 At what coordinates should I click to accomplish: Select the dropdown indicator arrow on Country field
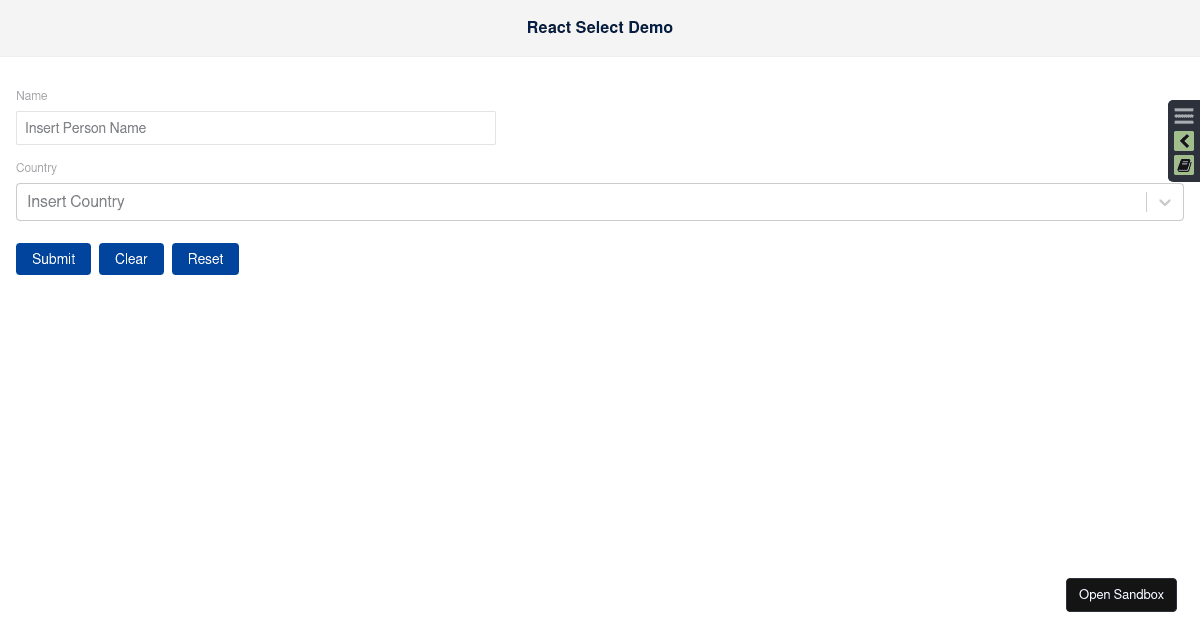(x=1164, y=202)
